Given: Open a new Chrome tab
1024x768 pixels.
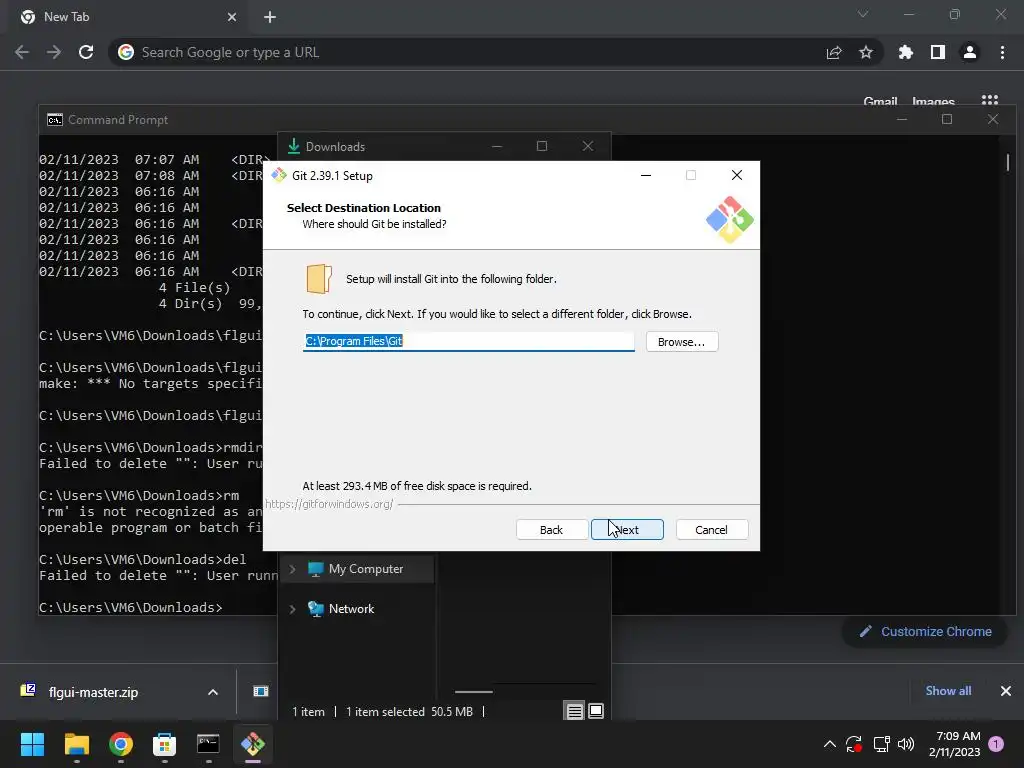Looking at the screenshot, I should (270, 17).
